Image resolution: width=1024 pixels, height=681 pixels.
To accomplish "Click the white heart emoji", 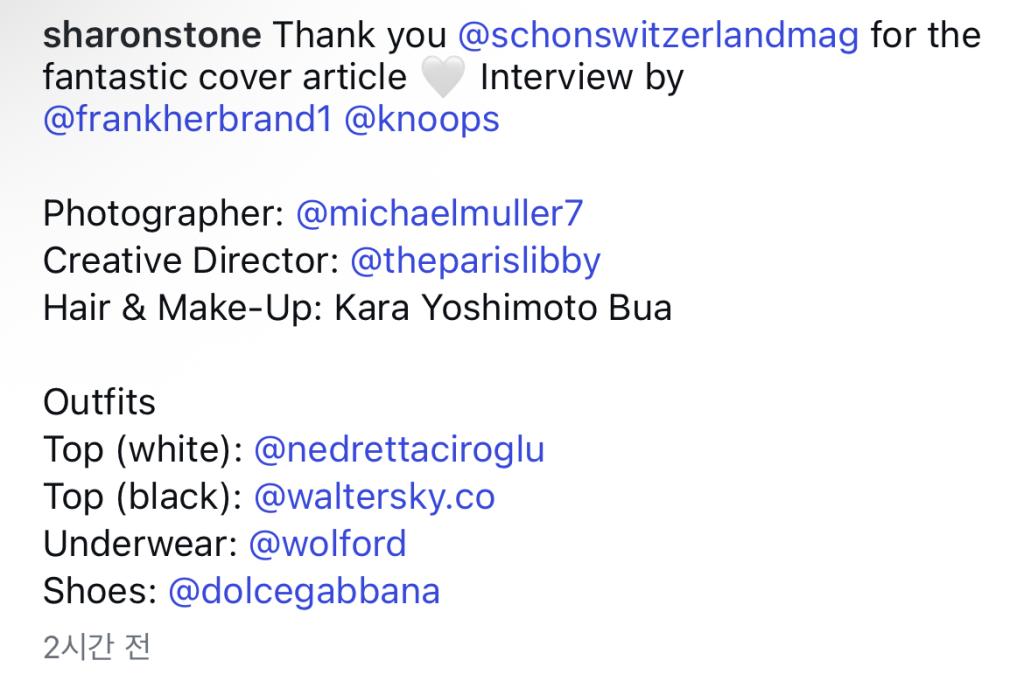I will point(443,76).
